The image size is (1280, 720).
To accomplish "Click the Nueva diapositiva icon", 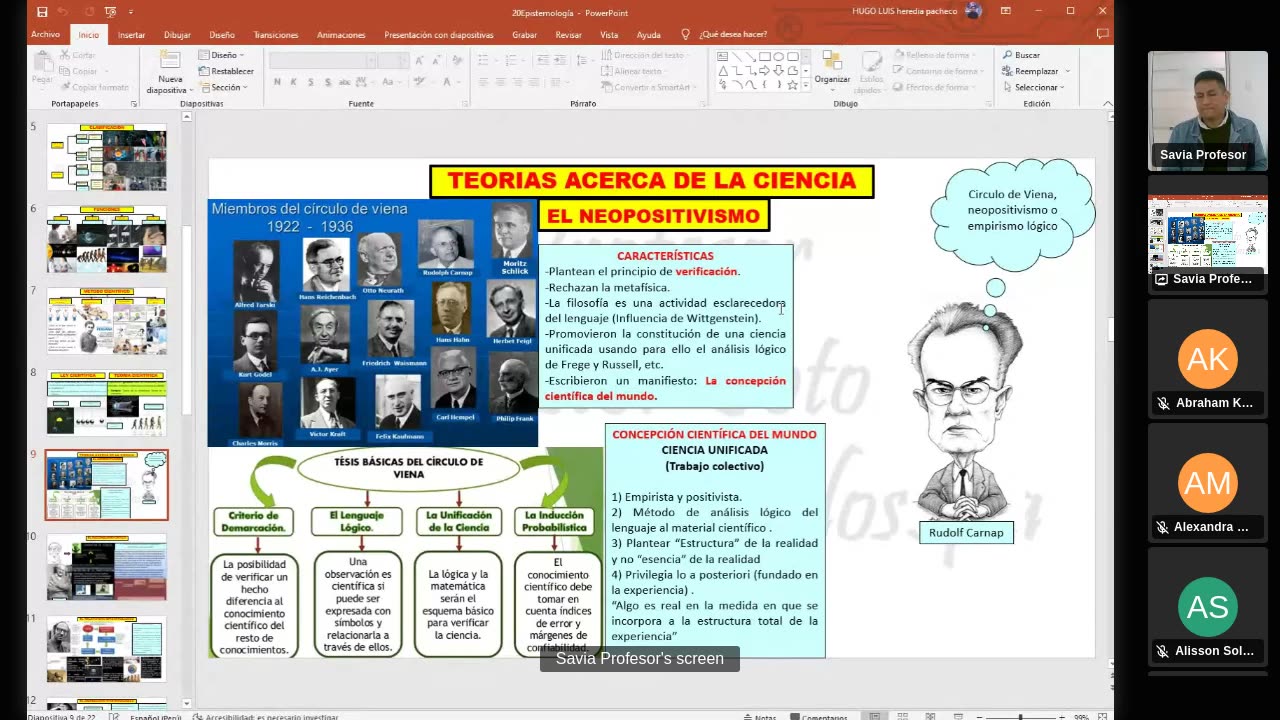I will click(x=170, y=60).
